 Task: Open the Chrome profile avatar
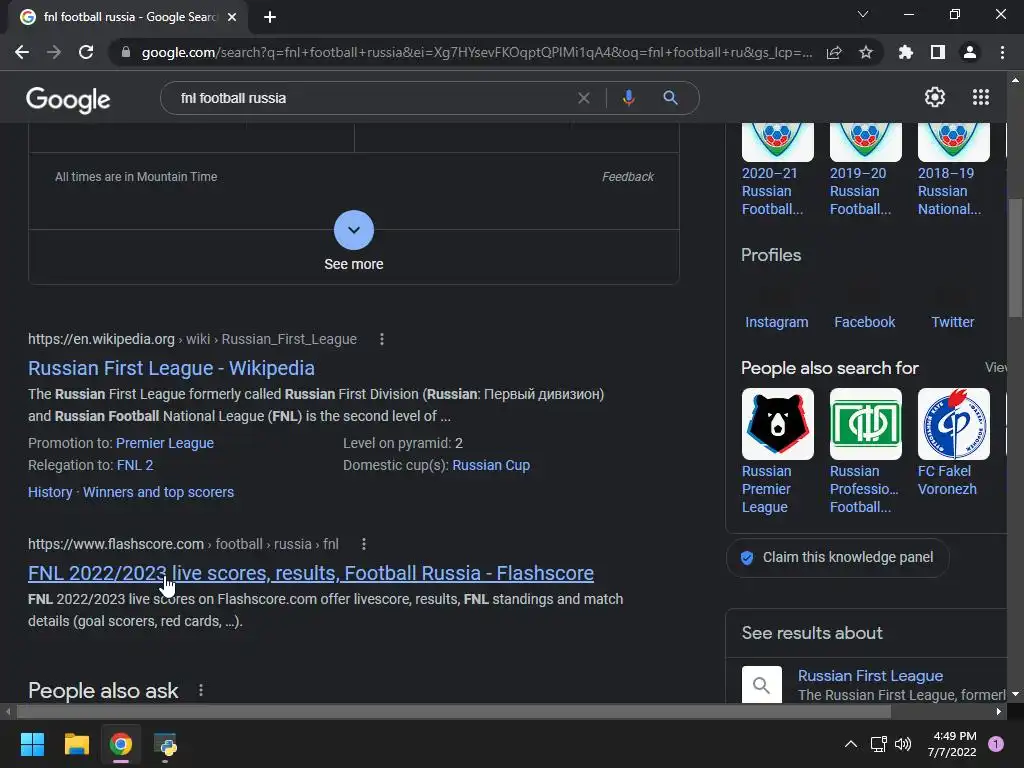970,52
